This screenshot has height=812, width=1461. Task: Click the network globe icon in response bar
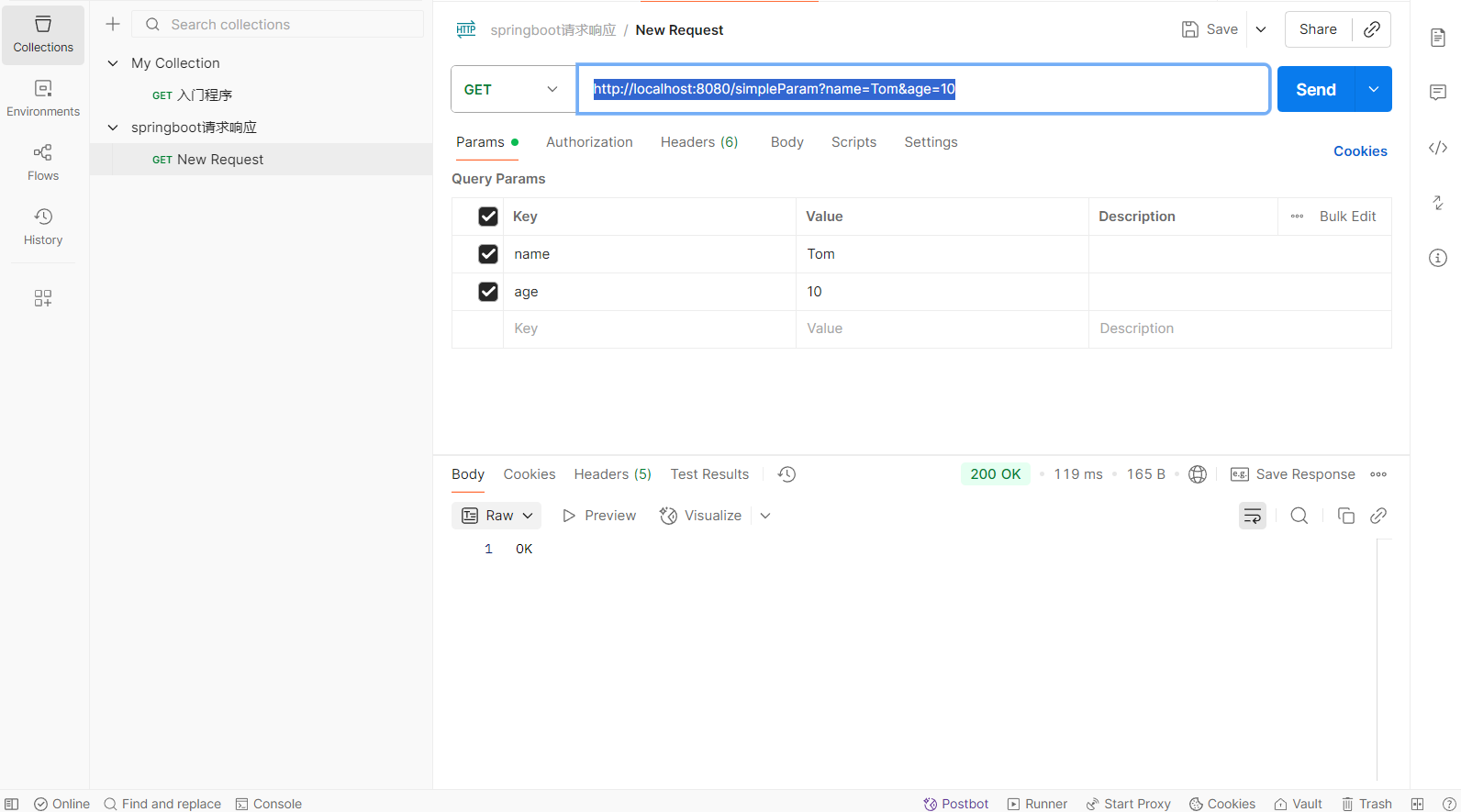coord(1198,474)
